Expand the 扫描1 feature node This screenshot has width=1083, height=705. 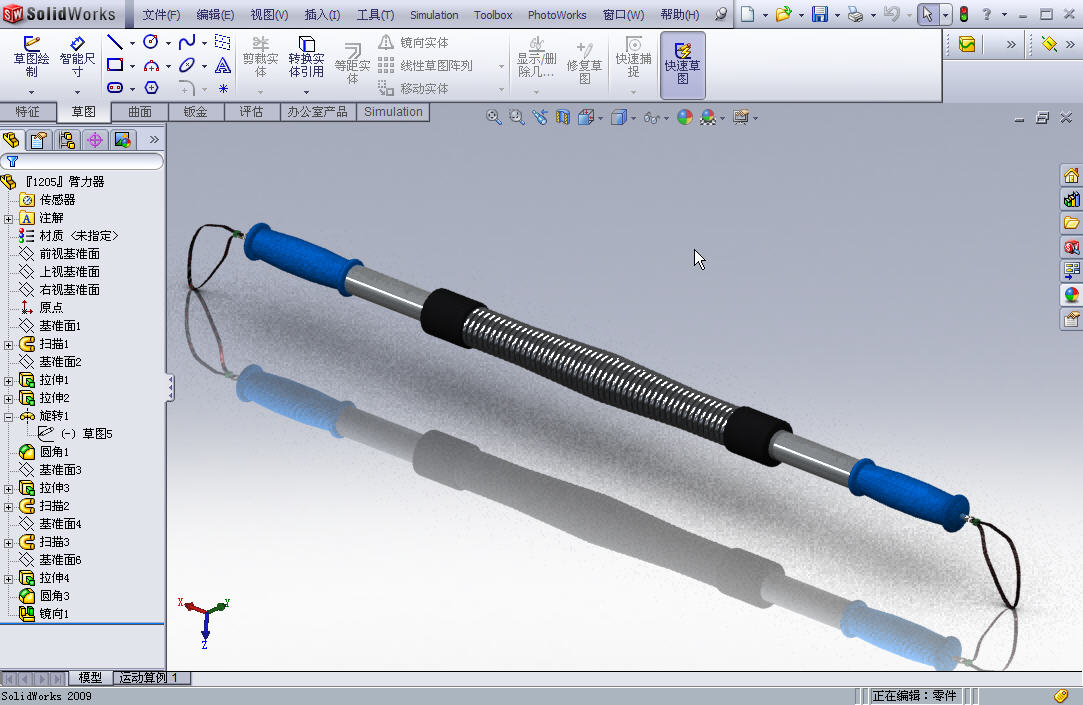click(8, 345)
